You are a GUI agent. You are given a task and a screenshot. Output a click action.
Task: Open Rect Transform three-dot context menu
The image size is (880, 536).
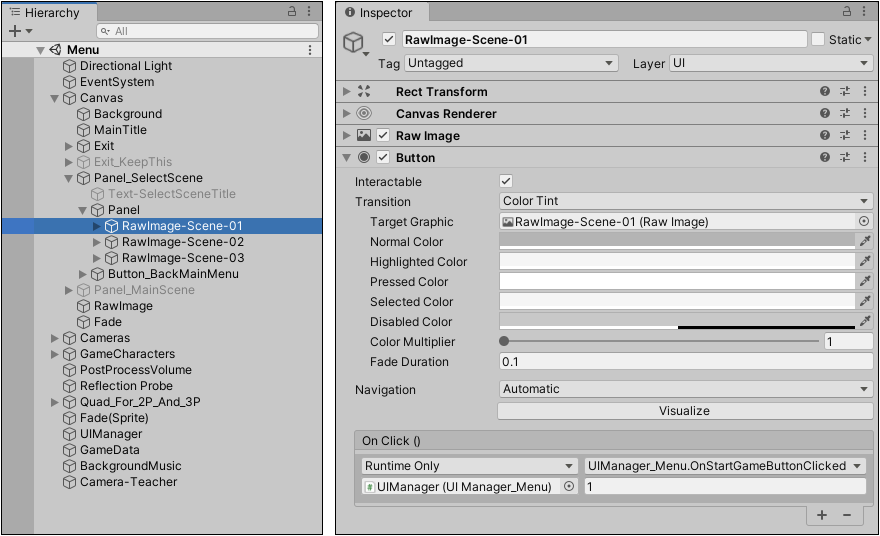tap(864, 91)
